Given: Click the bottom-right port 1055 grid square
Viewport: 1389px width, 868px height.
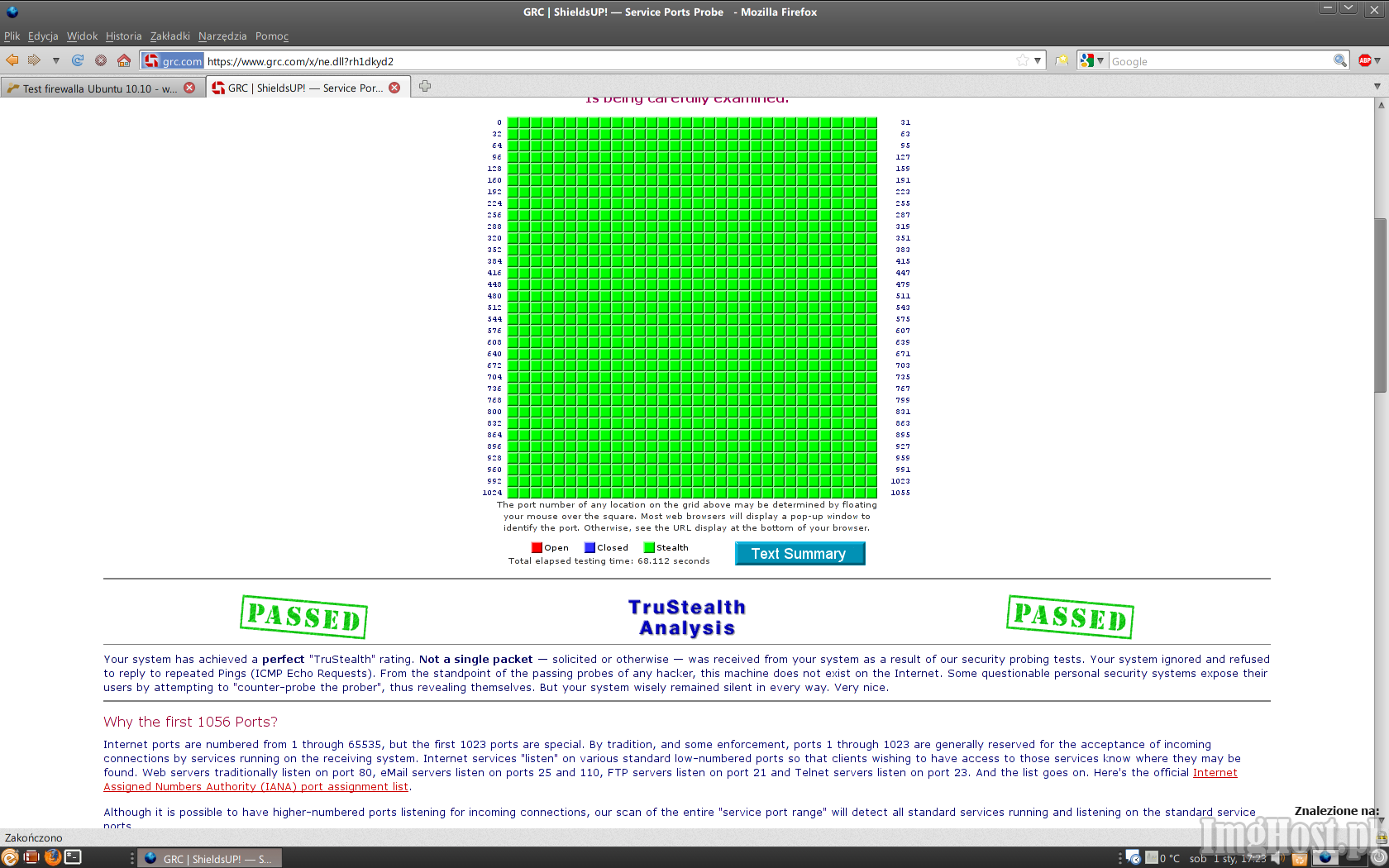Looking at the screenshot, I should coord(871,493).
